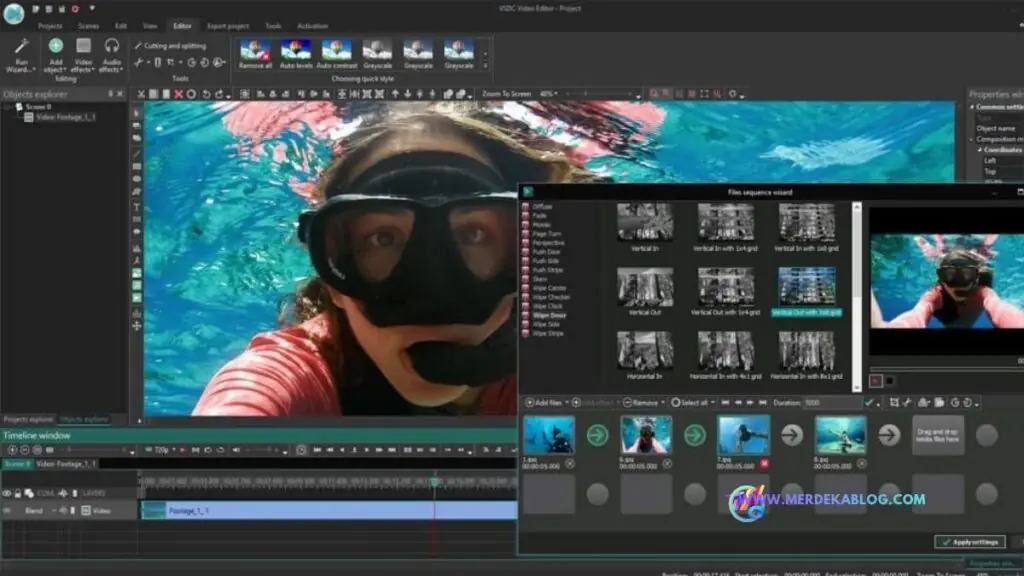This screenshot has width=1024, height=576.
Task: Select the Footage_1_1 clip on timeline
Action: (x=329, y=511)
